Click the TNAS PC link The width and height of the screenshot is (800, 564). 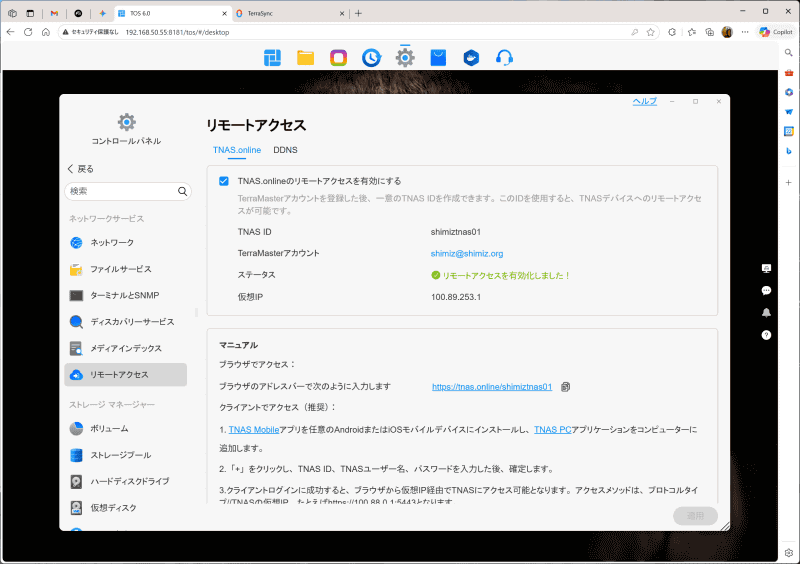point(553,430)
